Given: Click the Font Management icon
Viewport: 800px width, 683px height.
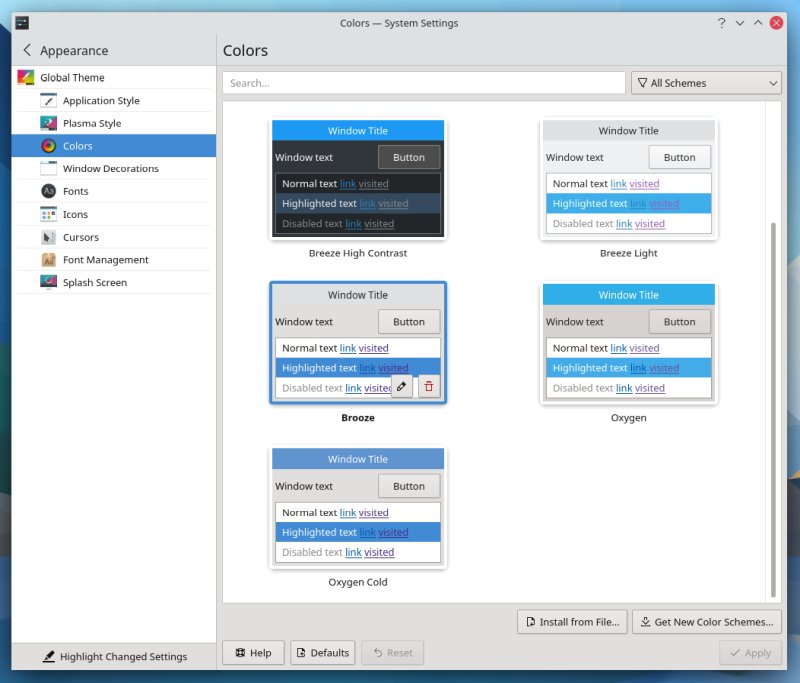Looking at the screenshot, I should [x=48, y=260].
